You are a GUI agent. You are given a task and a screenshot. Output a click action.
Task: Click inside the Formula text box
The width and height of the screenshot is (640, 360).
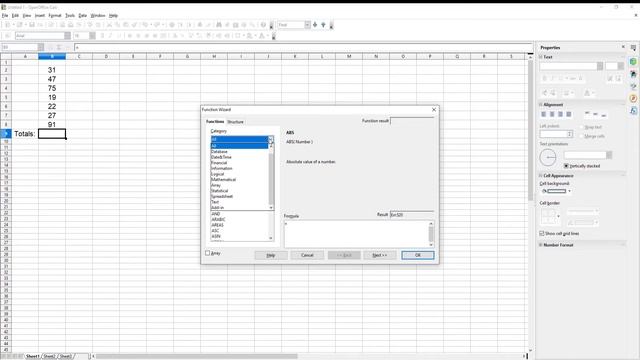[x=356, y=234]
